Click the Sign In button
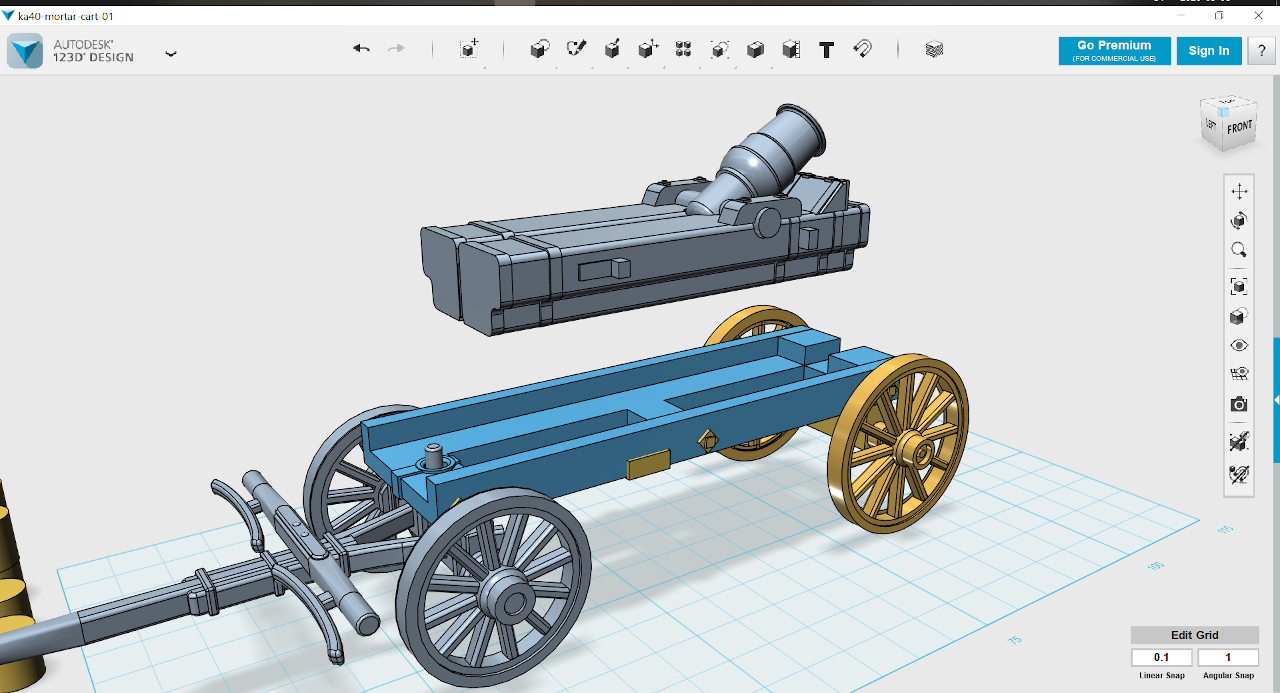The height and width of the screenshot is (693, 1280). pos(1209,51)
